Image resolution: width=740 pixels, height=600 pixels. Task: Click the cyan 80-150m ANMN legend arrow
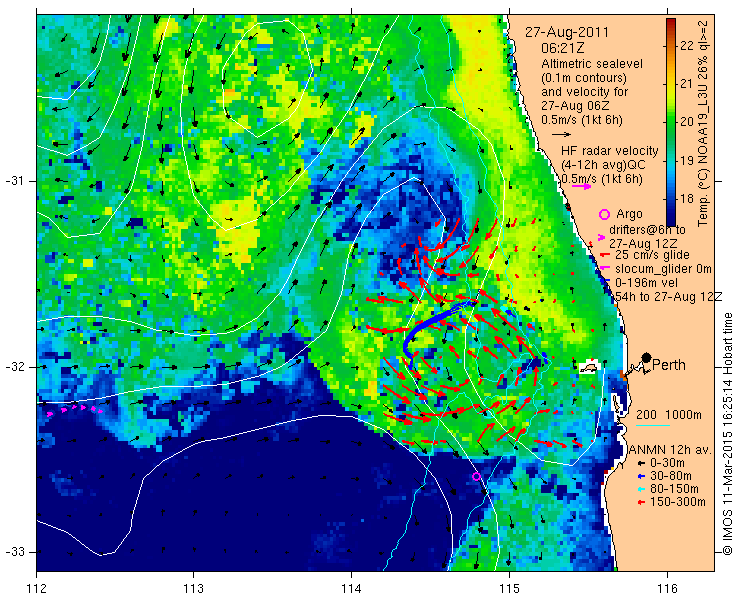click(x=641, y=489)
